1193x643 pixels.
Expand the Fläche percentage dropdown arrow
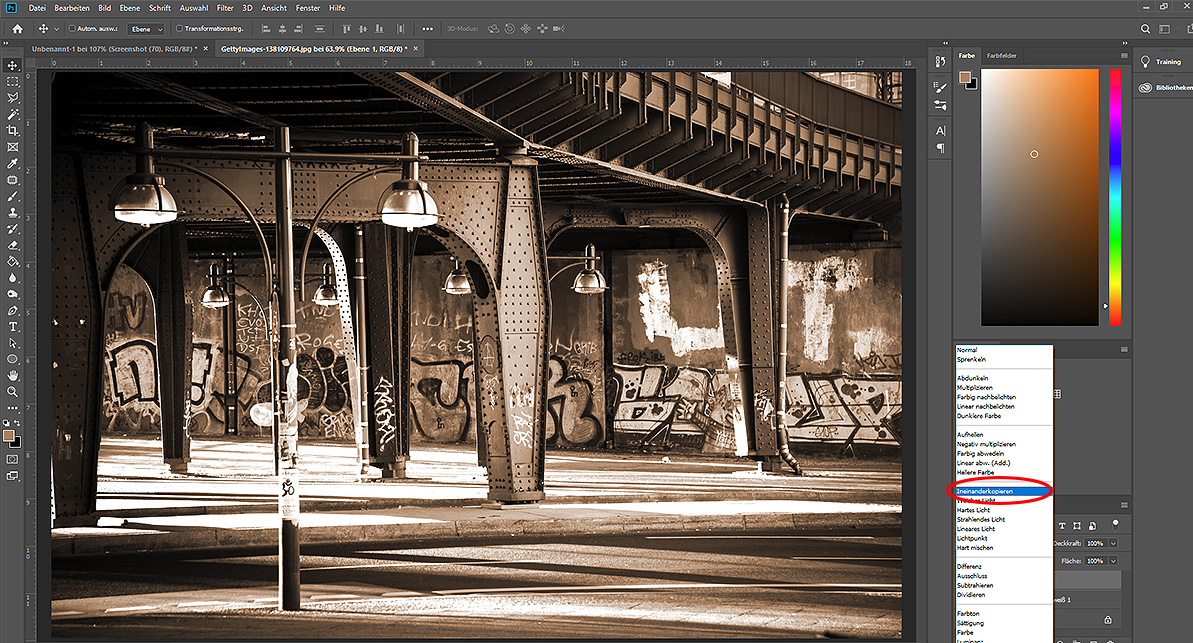tap(1112, 561)
